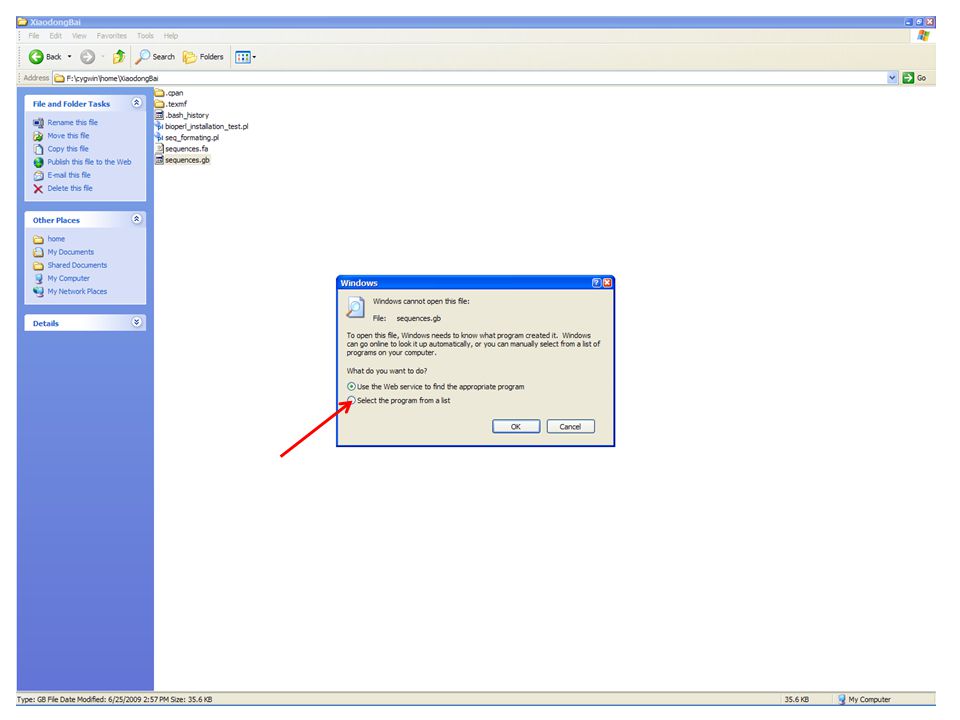Image resolution: width=960 pixels, height=720 pixels.
Task: Click the dialog help question mark button
Action: tap(596, 283)
